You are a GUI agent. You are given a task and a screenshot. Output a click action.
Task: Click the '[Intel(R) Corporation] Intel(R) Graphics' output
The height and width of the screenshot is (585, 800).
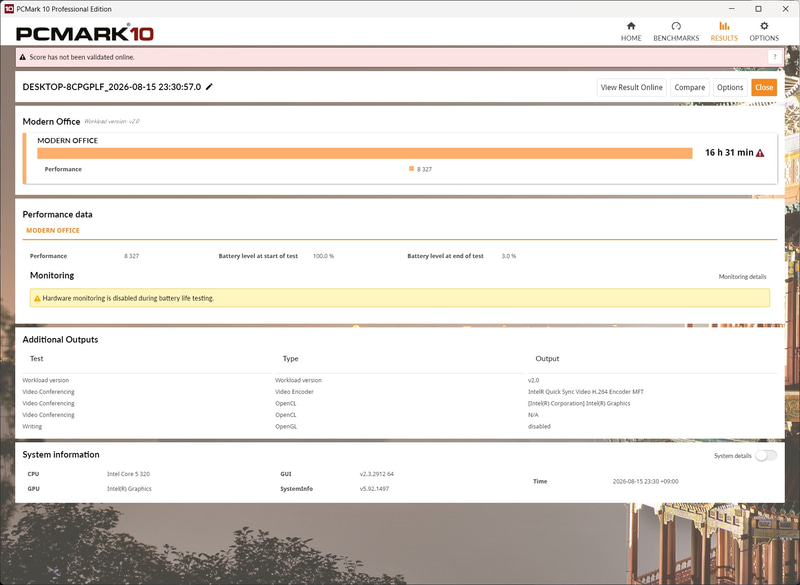579,403
